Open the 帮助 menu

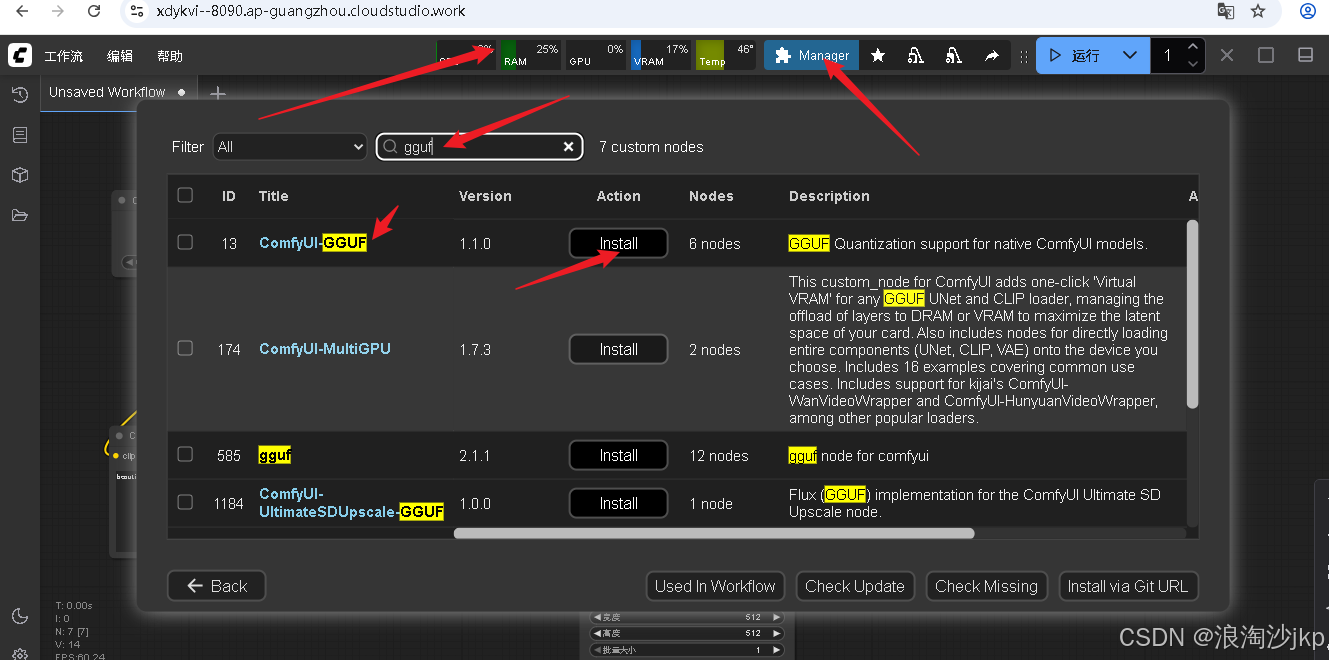coord(170,56)
